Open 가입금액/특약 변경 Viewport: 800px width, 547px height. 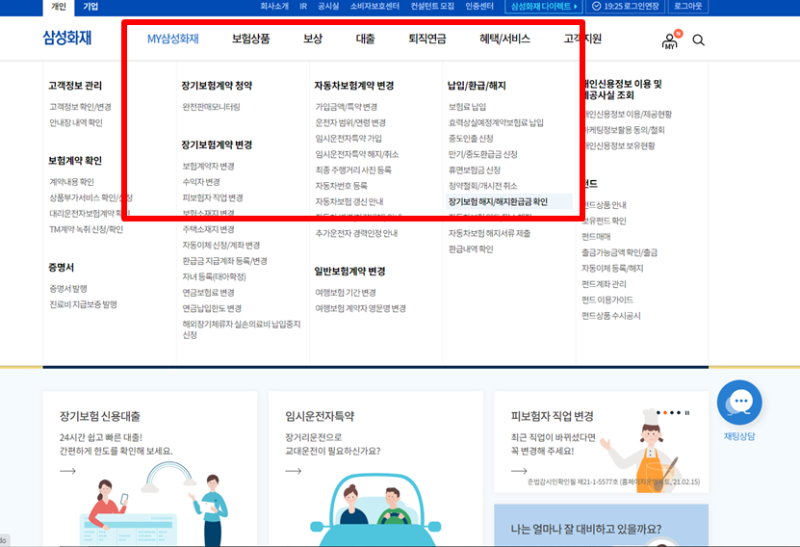(x=346, y=107)
